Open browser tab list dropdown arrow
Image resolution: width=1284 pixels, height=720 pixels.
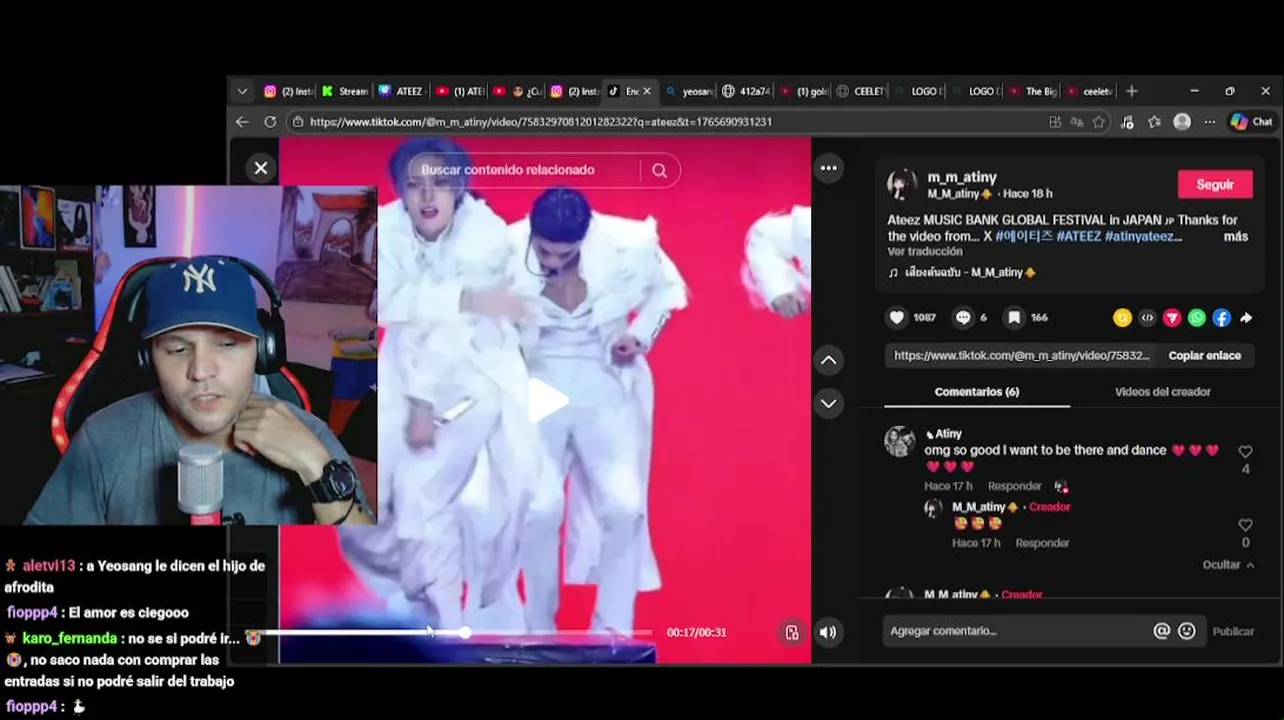click(x=242, y=91)
